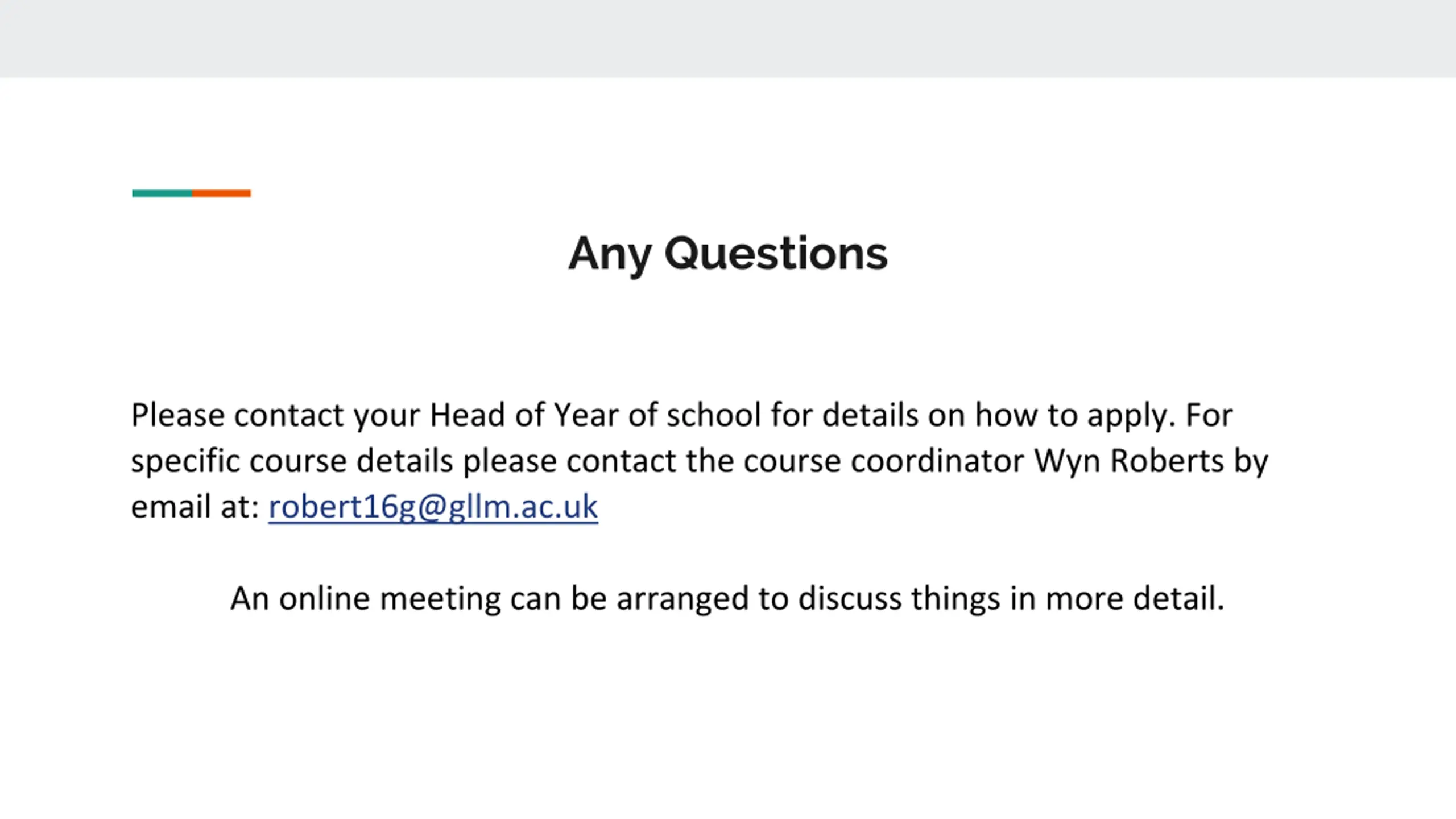Screen dimensions: 1456x819
Task: Click the word "Any" in the heading
Action: [610, 255]
